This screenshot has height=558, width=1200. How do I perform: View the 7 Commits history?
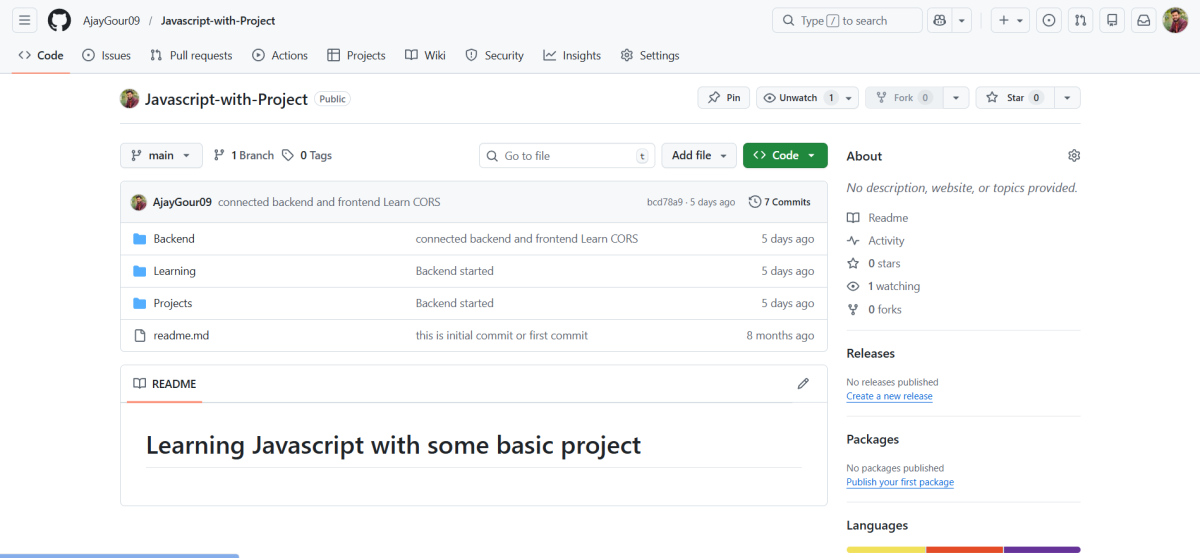pos(780,202)
